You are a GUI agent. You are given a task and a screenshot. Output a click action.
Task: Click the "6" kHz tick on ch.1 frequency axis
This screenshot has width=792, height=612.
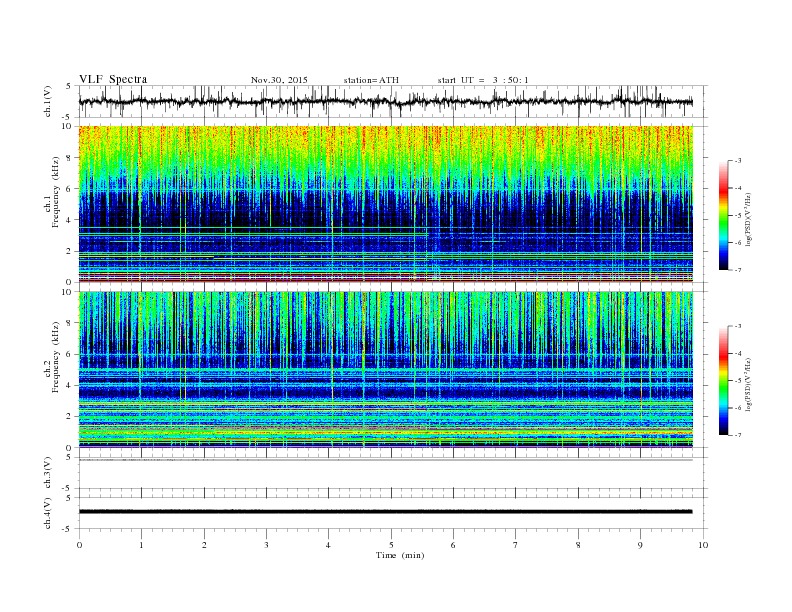70,189
